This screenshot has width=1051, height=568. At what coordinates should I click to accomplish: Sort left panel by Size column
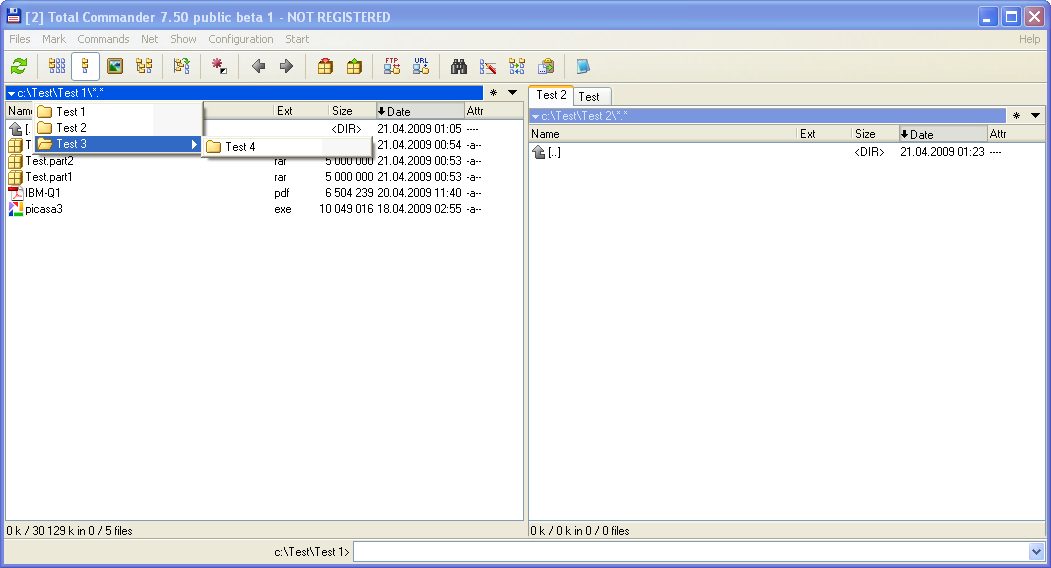(351, 111)
